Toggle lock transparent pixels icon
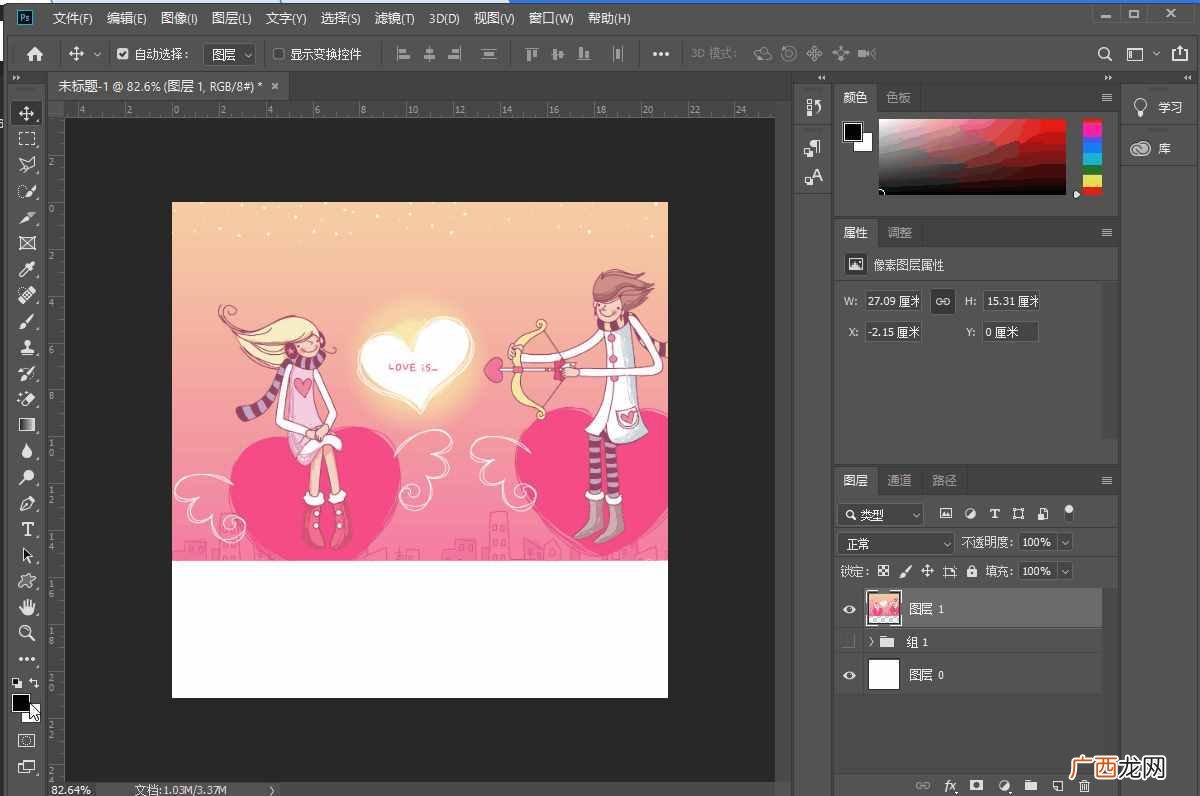The width and height of the screenshot is (1200, 796). (883, 571)
